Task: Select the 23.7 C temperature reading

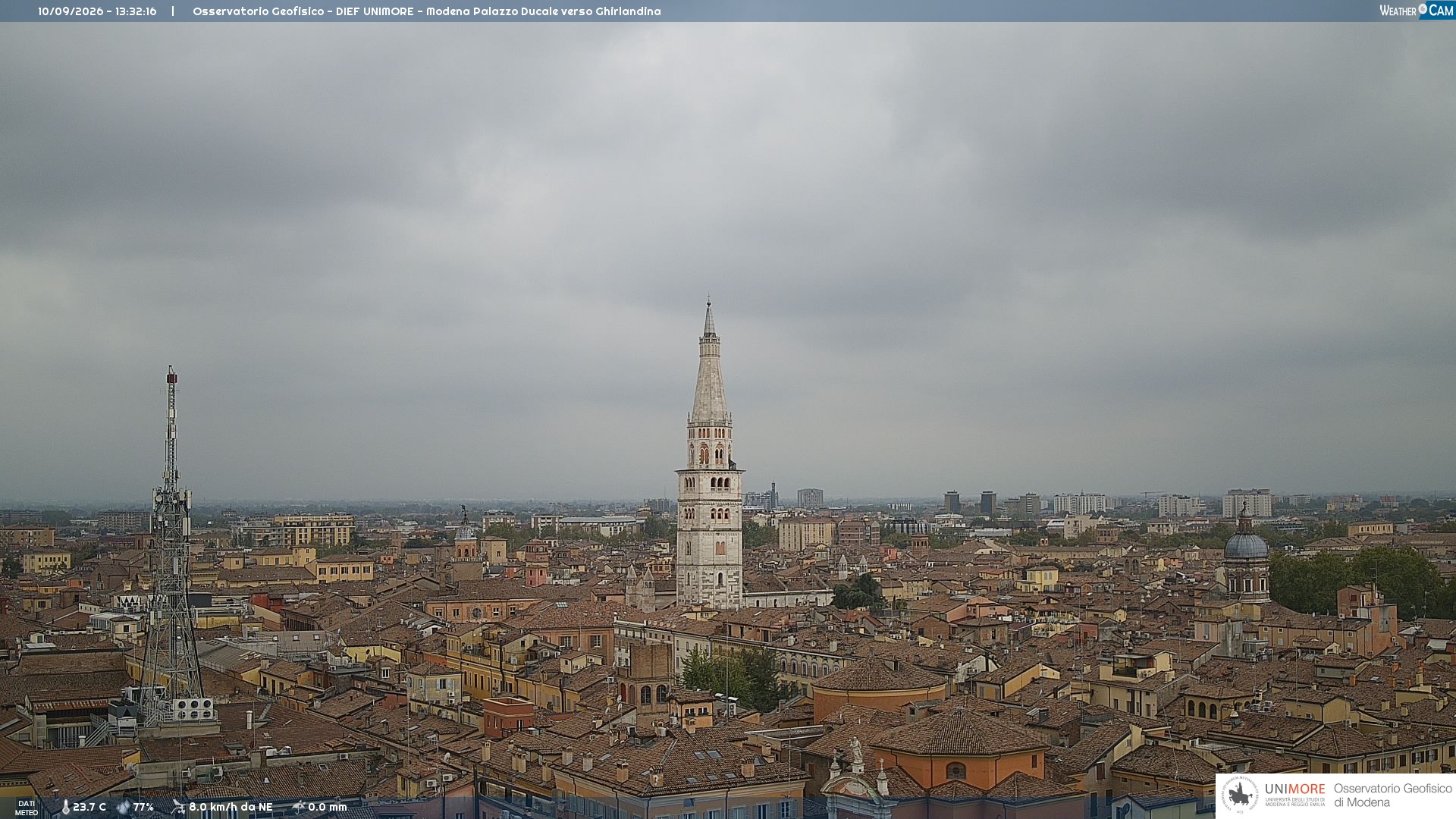Action: point(89,807)
